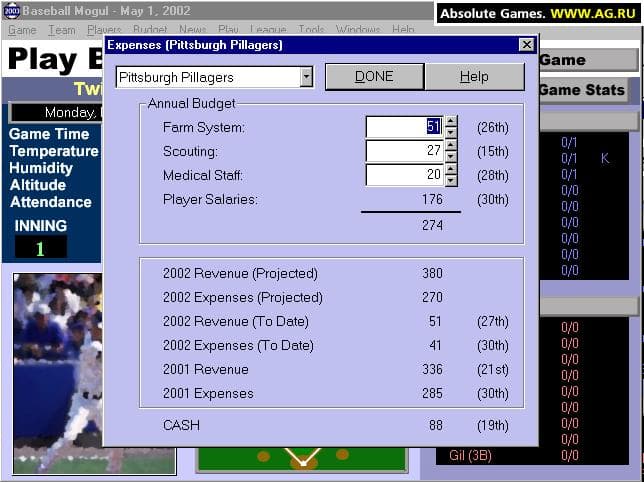Decrease the Farm System budget
644x482 pixels.
[x=451, y=132]
